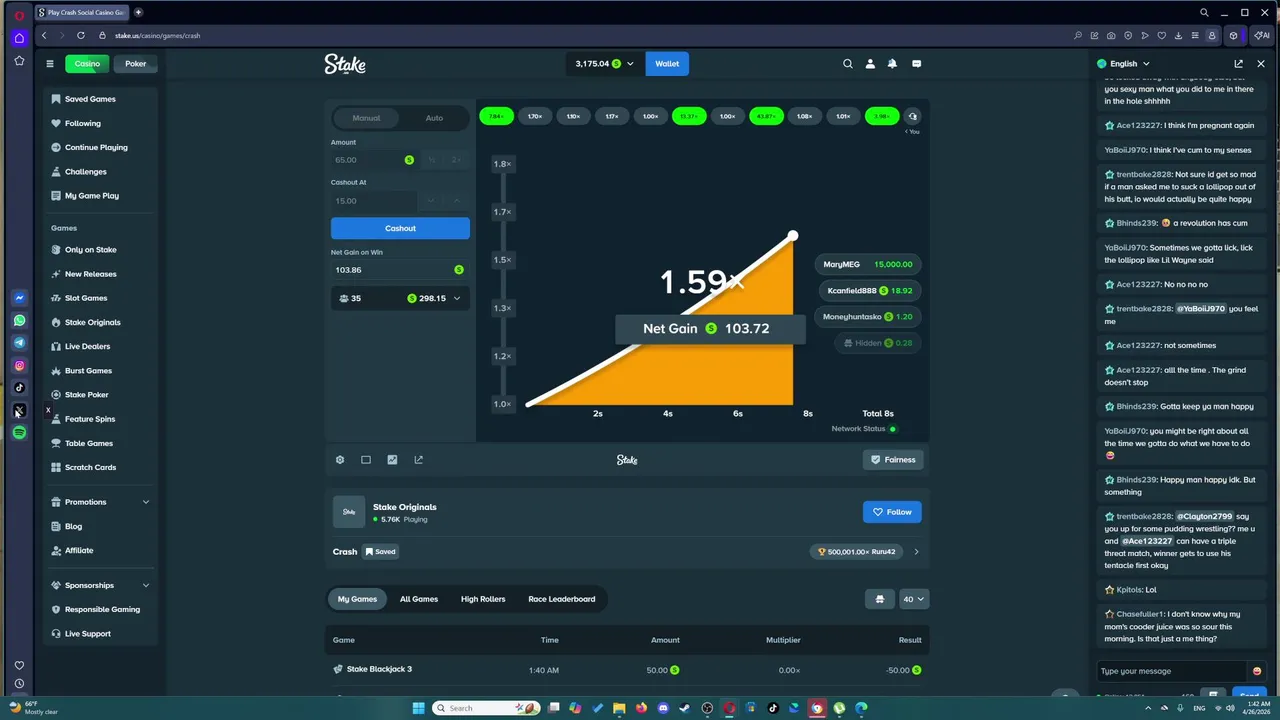Open Spotify in browser sidebar
The image size is (1280, 720).
pos(19,433)
